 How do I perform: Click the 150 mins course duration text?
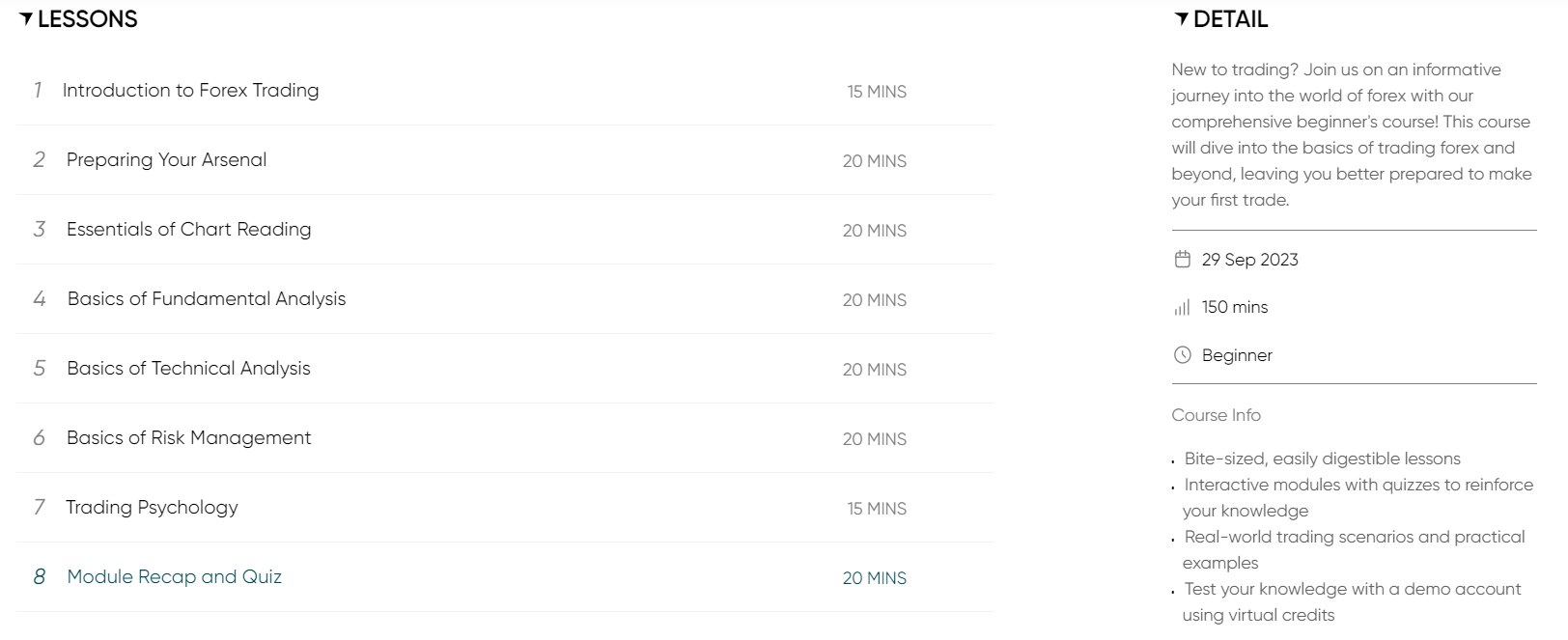1235,308
